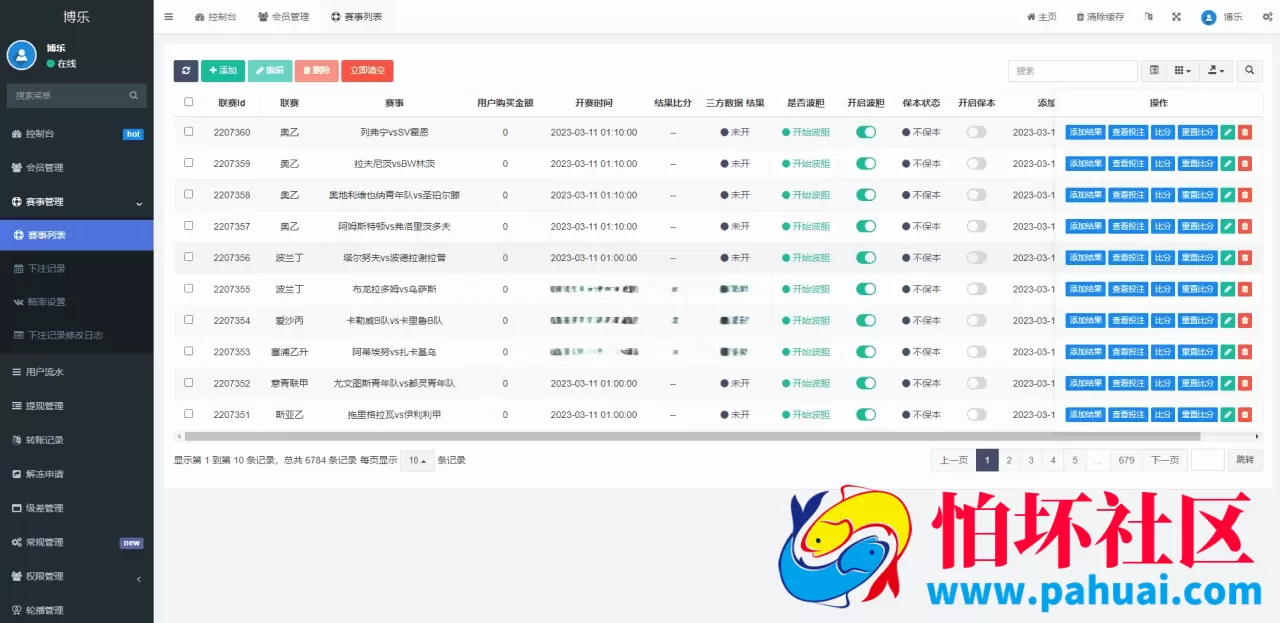
Task: Check the checkbox for row 2207358
Action: pyautogui.click(x=188, y=194)
